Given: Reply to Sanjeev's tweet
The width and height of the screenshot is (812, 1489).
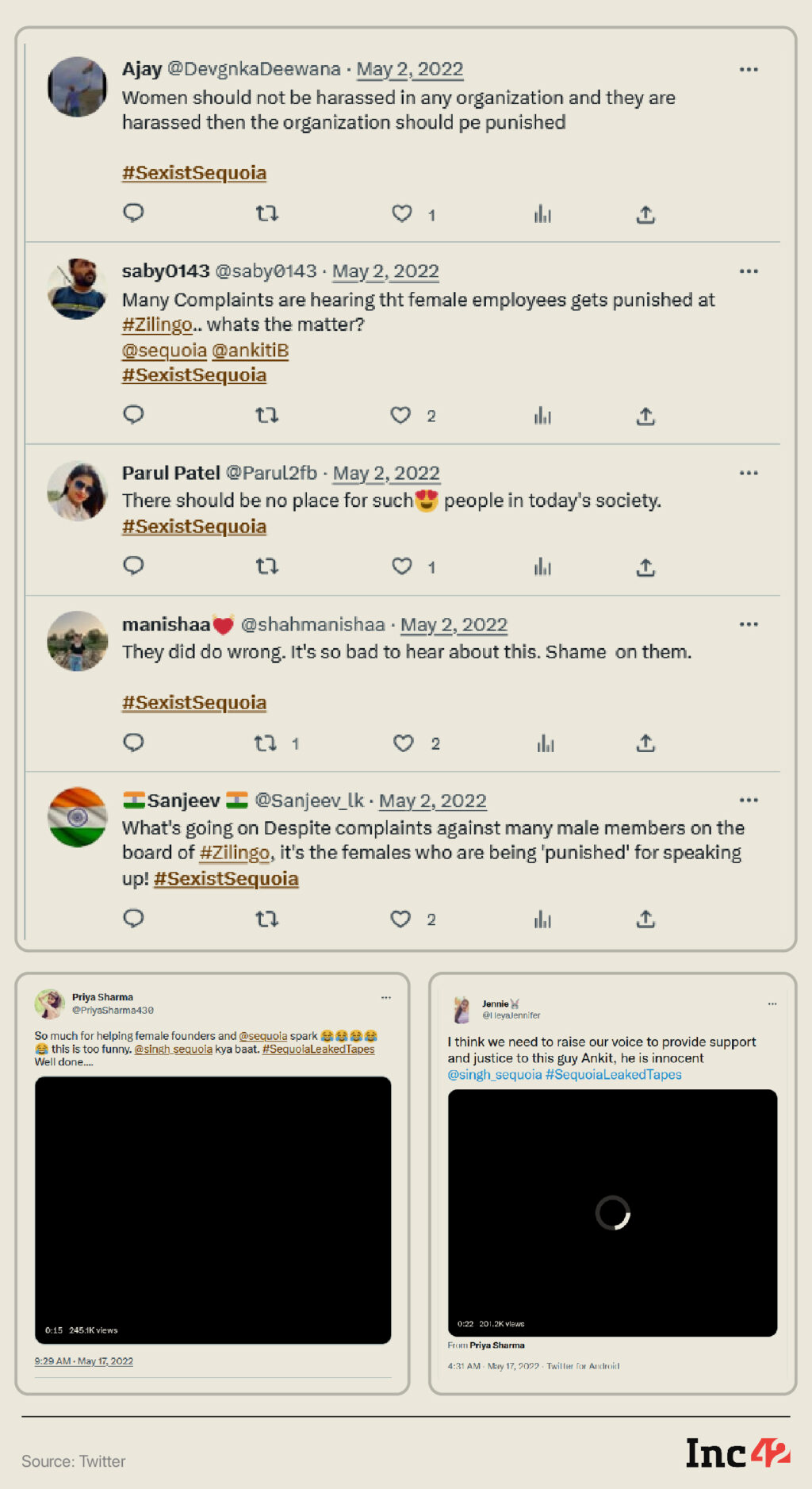Looking at the screenshot, I should [133, 919].
